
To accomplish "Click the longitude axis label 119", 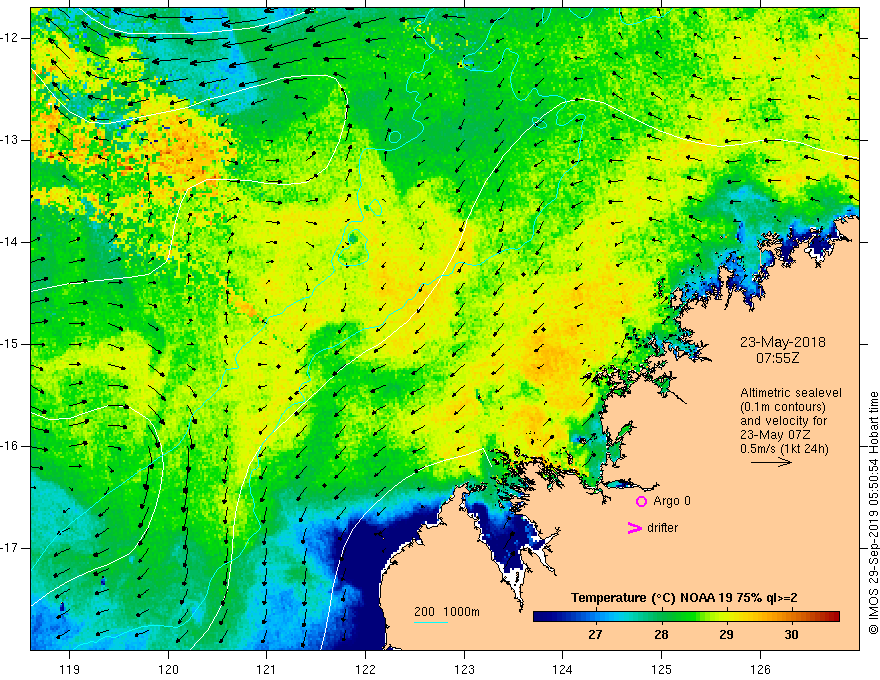I will 70,669.
